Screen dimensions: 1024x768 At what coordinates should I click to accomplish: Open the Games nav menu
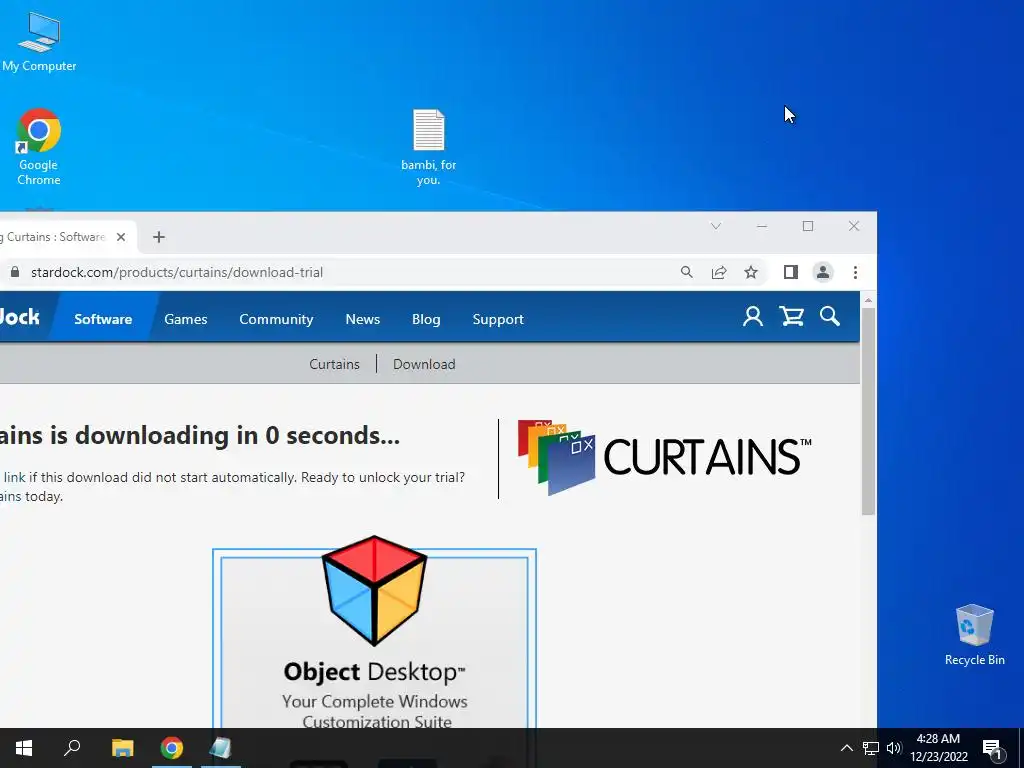pos(185,319)
